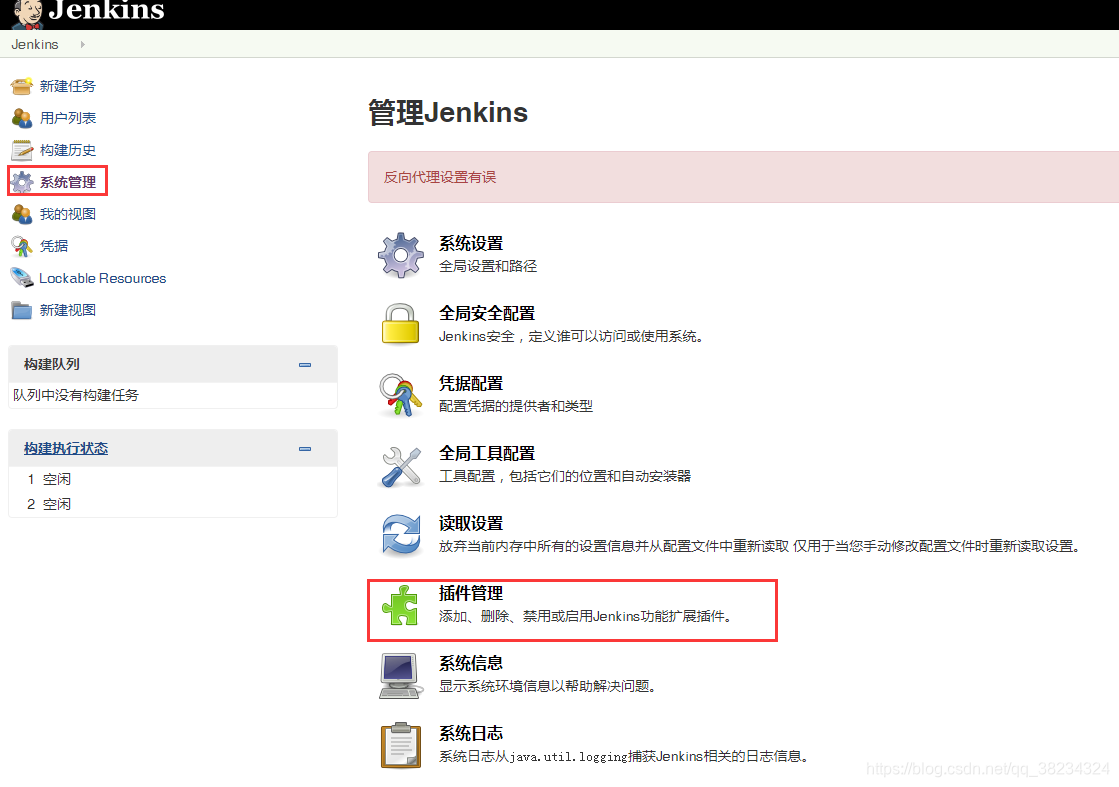Open the 插件管理 heading
The width and height of the screenshot is (1119, 787).
click(x=471, y=593)
